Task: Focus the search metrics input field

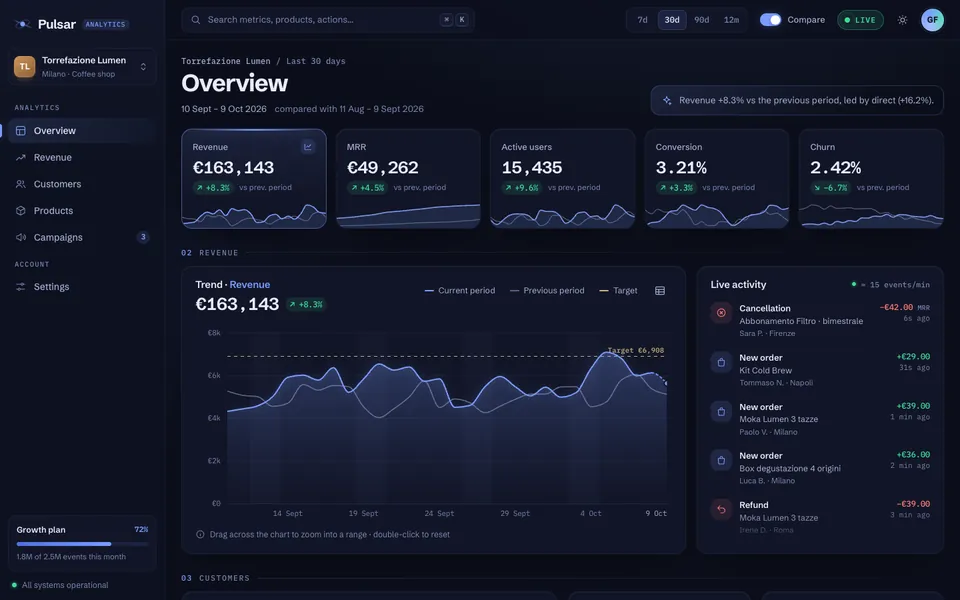Action: (328, 20)
